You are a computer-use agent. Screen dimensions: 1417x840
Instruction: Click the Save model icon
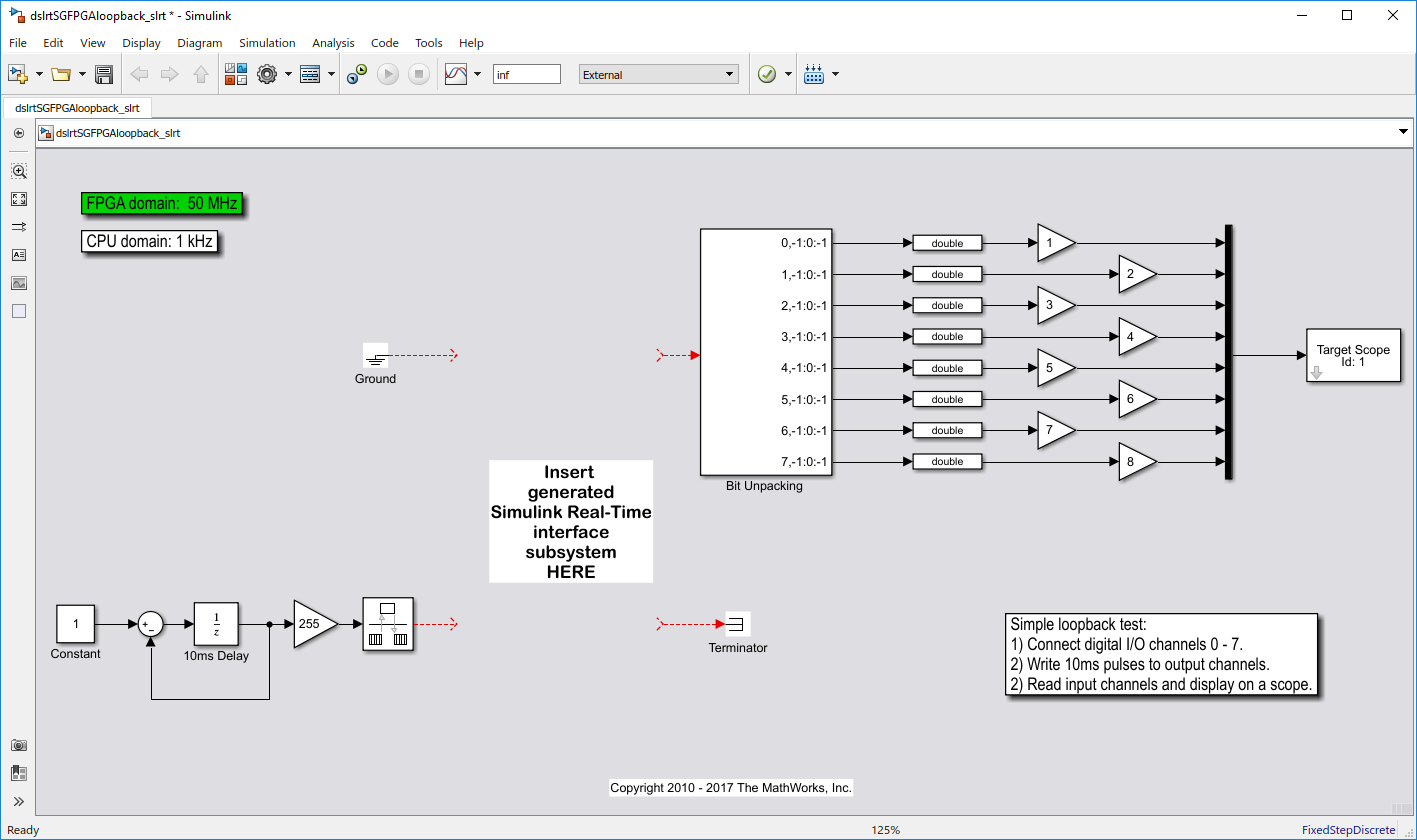[x=103, y=74]
